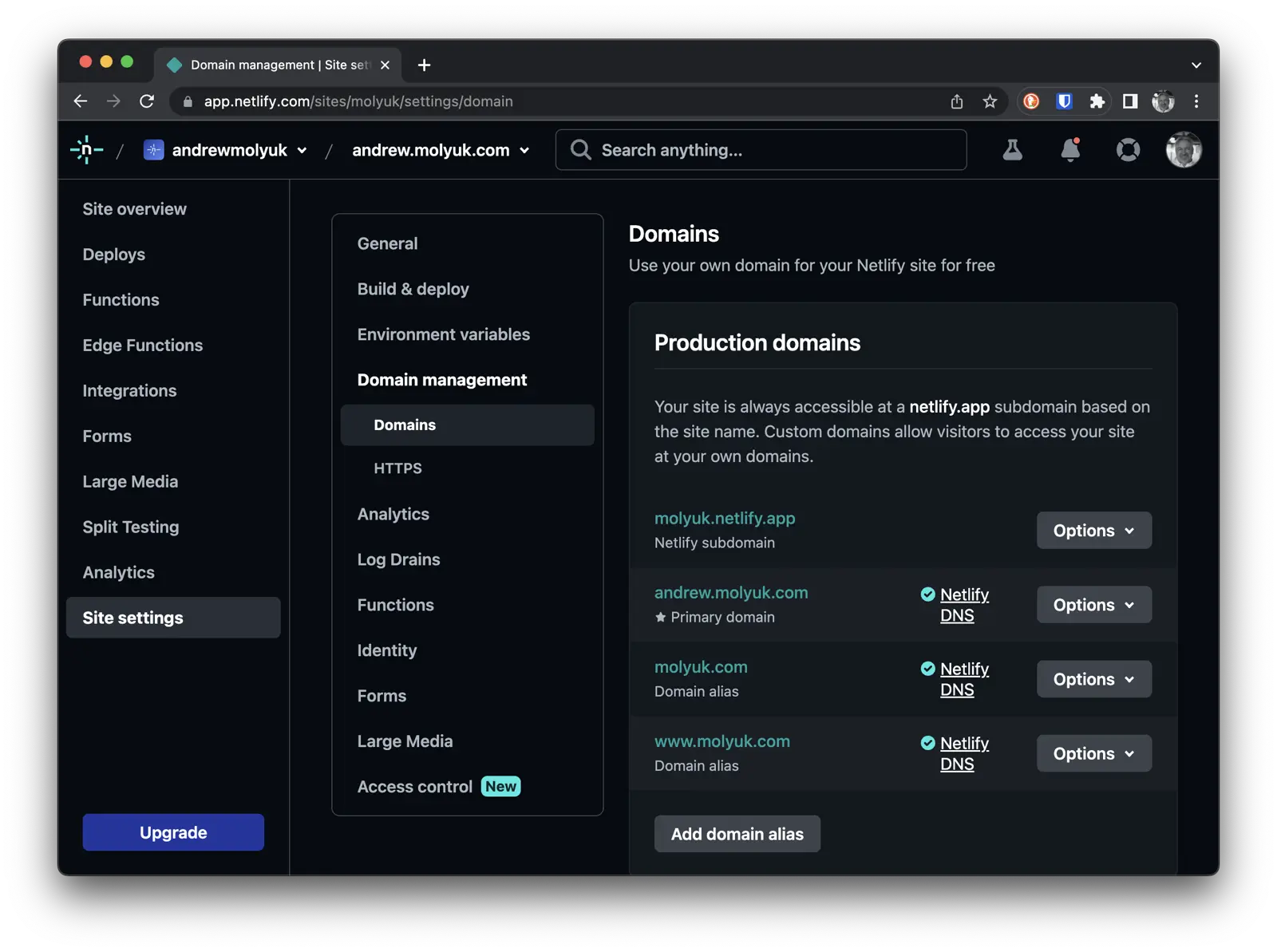Image resolution: width=1277 pixels, height=952 pixels.
Task: Click the search magnifier icon
Action: [x=579, y=150]
